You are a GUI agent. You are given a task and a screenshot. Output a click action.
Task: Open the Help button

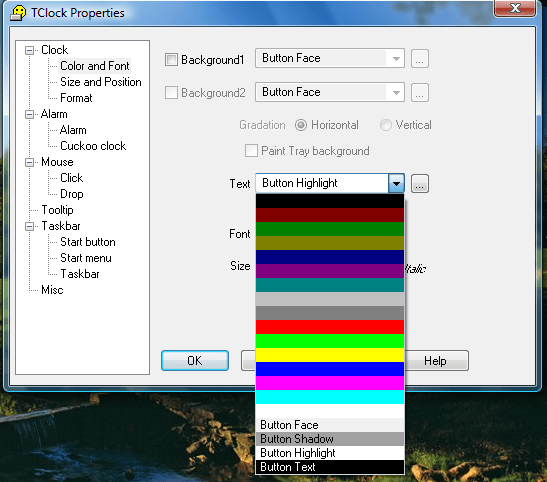click(436, 361)
